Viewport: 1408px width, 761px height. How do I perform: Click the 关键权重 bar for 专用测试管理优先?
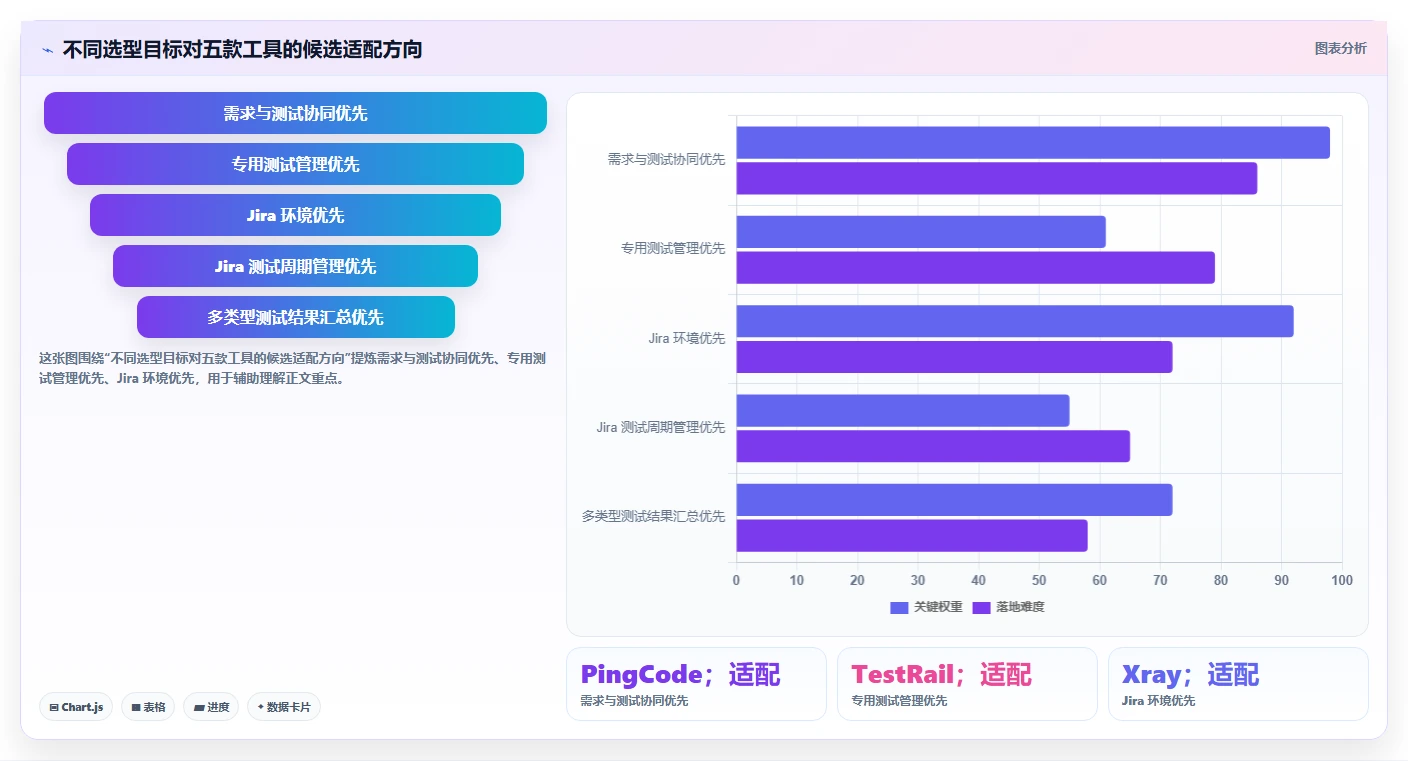click(921, 232)
